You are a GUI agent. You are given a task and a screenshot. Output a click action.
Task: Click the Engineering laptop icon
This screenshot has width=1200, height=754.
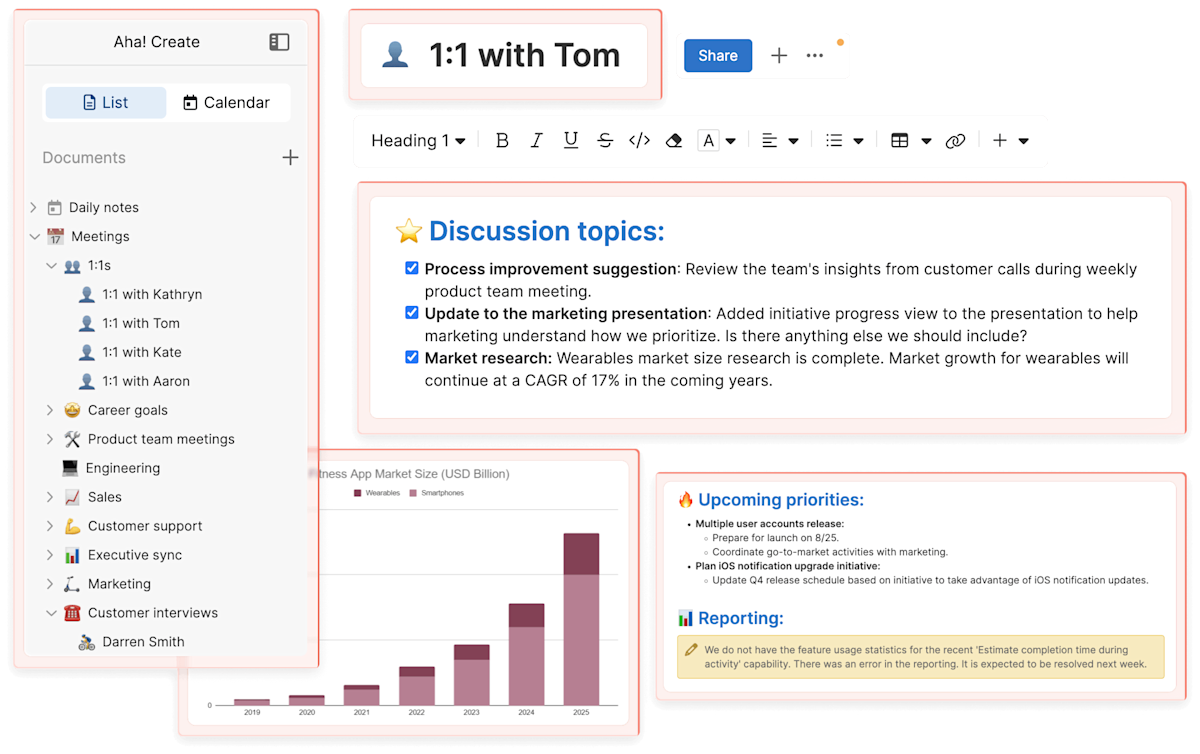pyautogui.click(x=70, y=468)
